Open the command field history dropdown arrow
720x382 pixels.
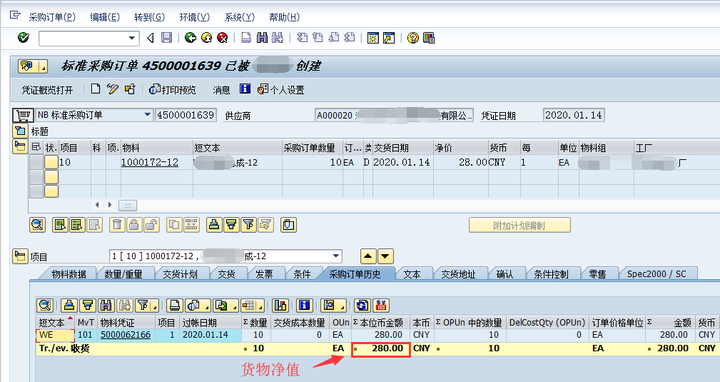(132, 39)
